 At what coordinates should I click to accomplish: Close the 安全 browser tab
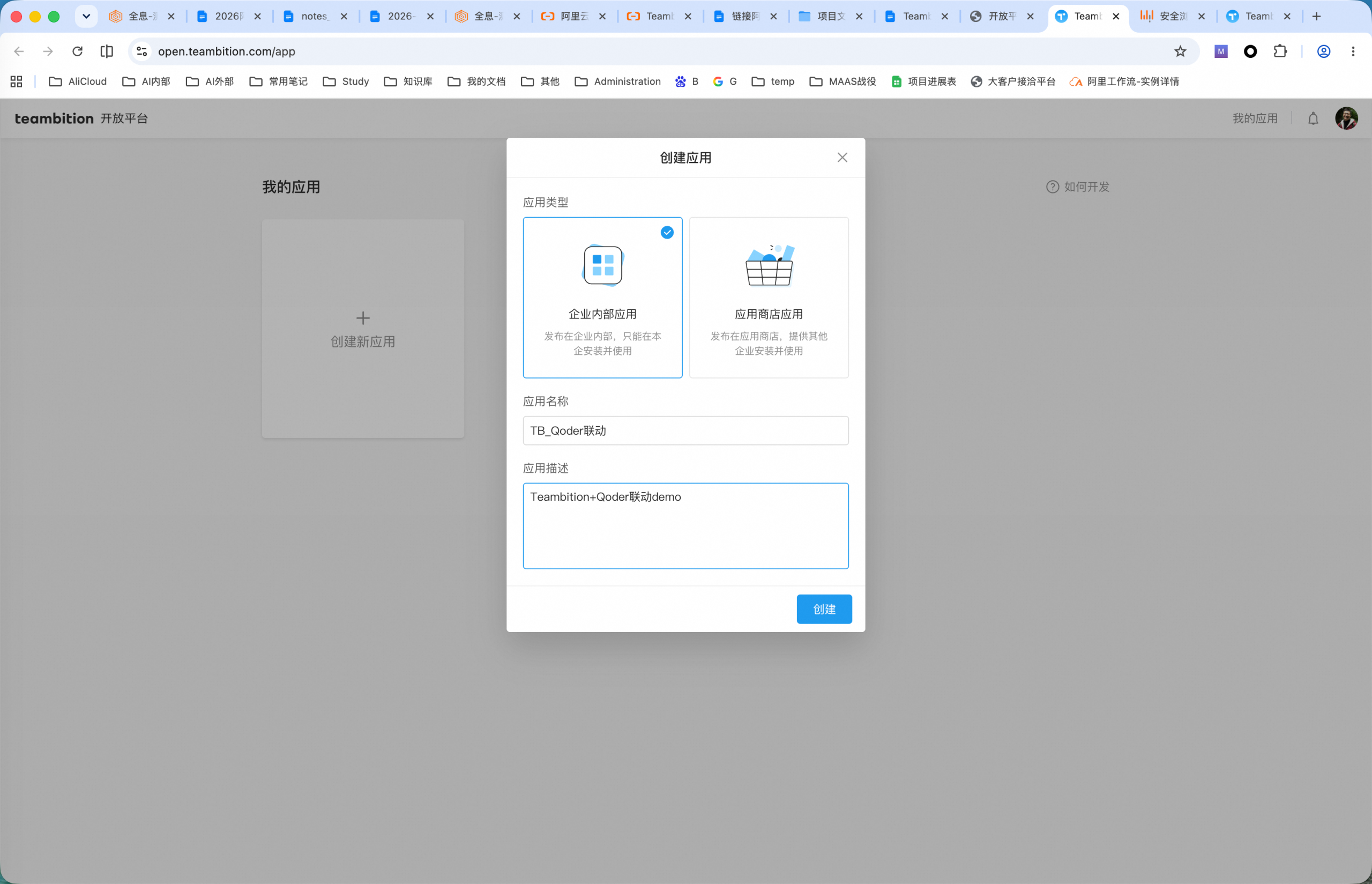tap(1202, 17)
